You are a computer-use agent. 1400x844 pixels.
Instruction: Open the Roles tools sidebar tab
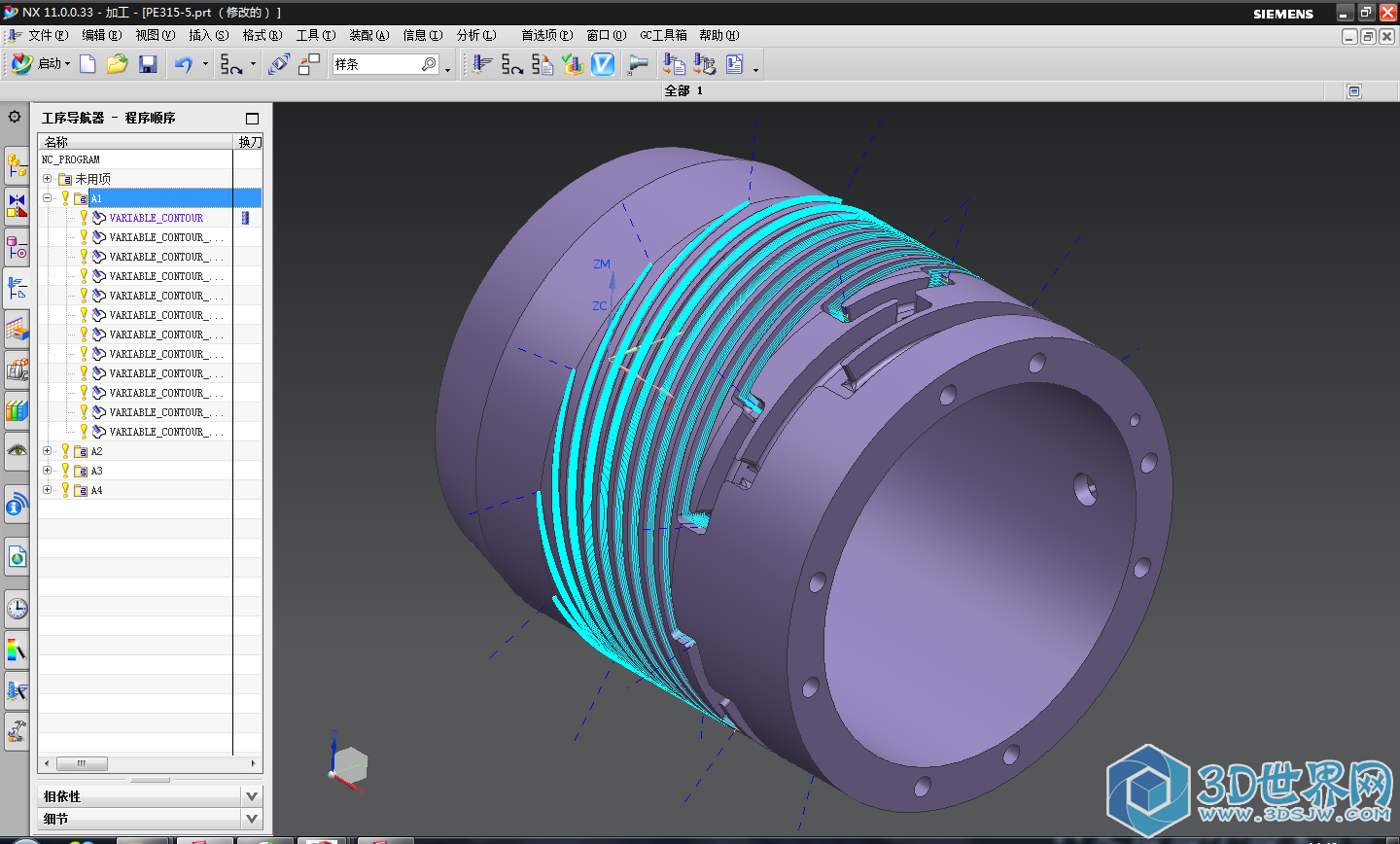tap(17, 731)
